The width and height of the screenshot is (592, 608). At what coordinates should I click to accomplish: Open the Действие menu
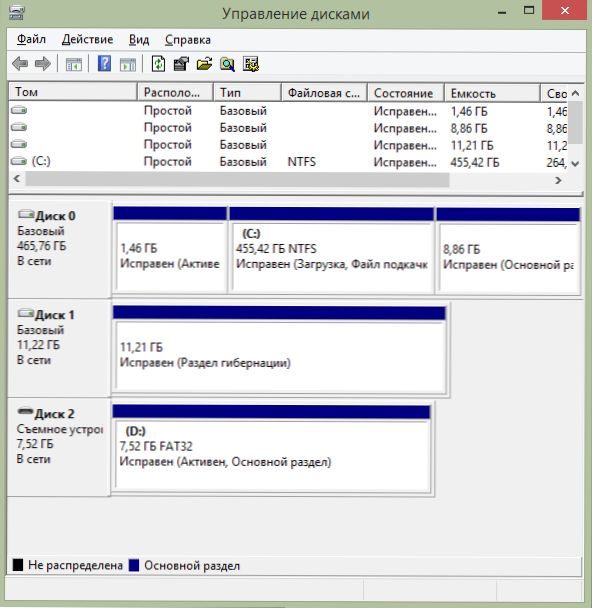(87, 39)
